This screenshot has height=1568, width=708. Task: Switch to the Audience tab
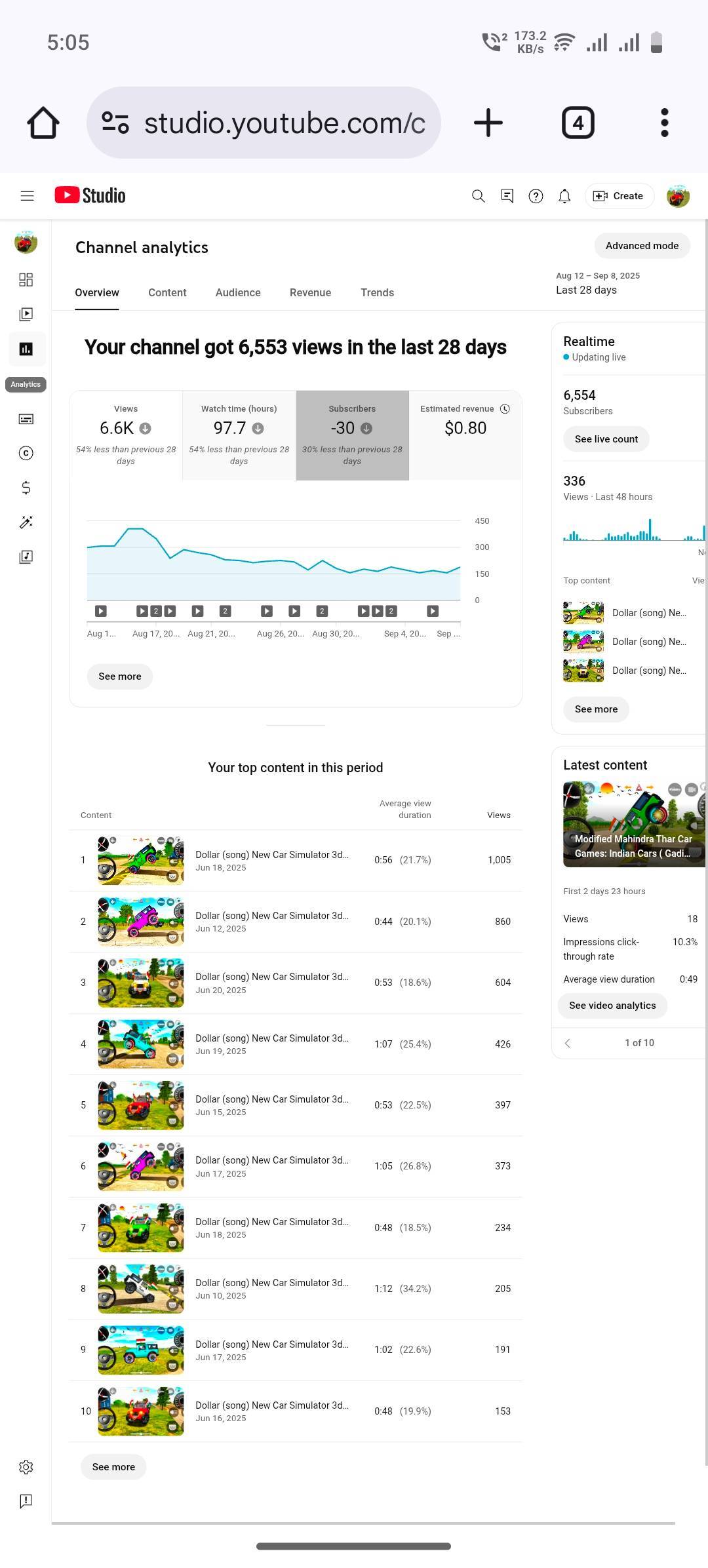(238, 292)
